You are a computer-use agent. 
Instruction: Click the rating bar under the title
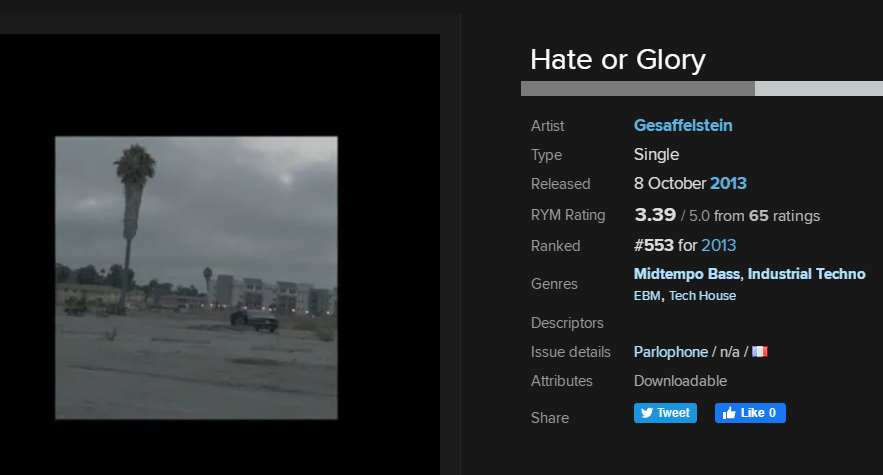click(x=702, y=88)
